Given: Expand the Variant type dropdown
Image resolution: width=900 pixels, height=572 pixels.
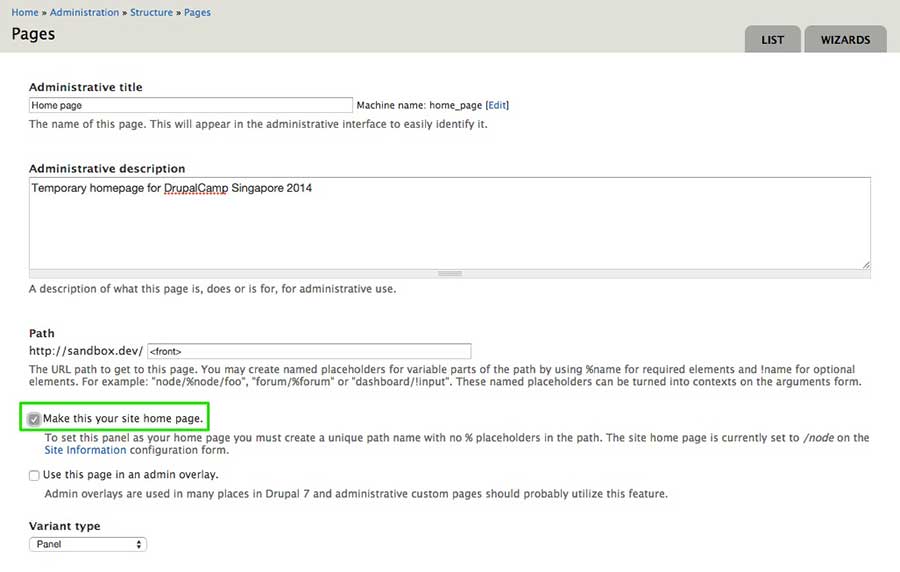Looking at the screenshot, I should [x=88, y=544].
